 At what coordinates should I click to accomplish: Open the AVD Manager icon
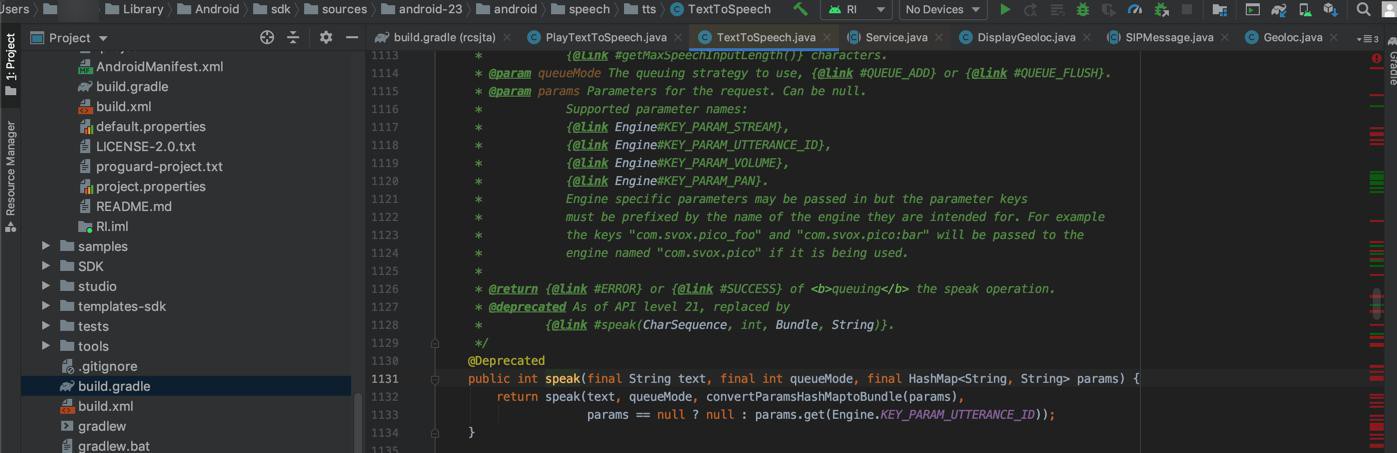coord(1304,9)
